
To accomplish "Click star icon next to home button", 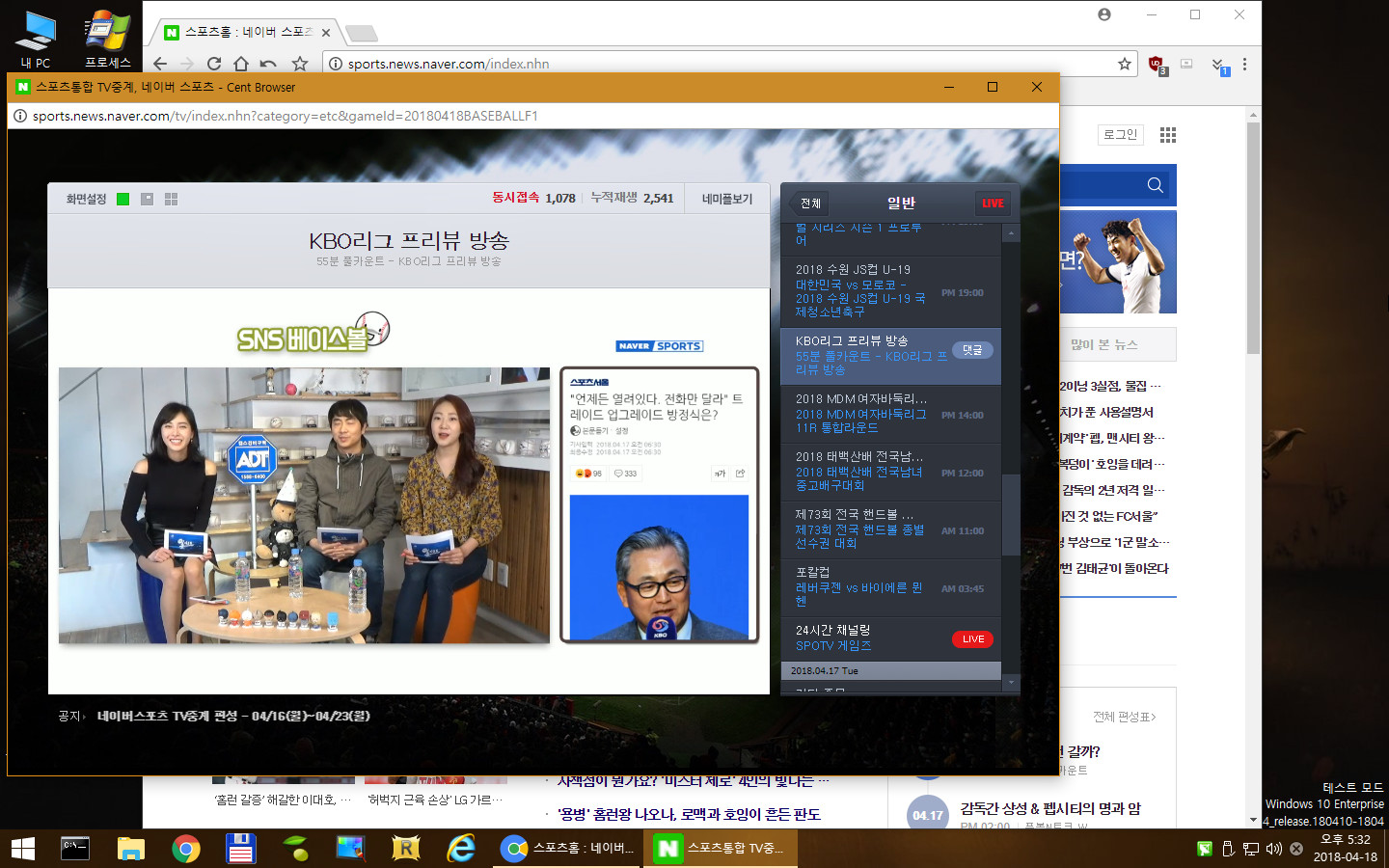I will pyautogui.click(x=300, y=64).
